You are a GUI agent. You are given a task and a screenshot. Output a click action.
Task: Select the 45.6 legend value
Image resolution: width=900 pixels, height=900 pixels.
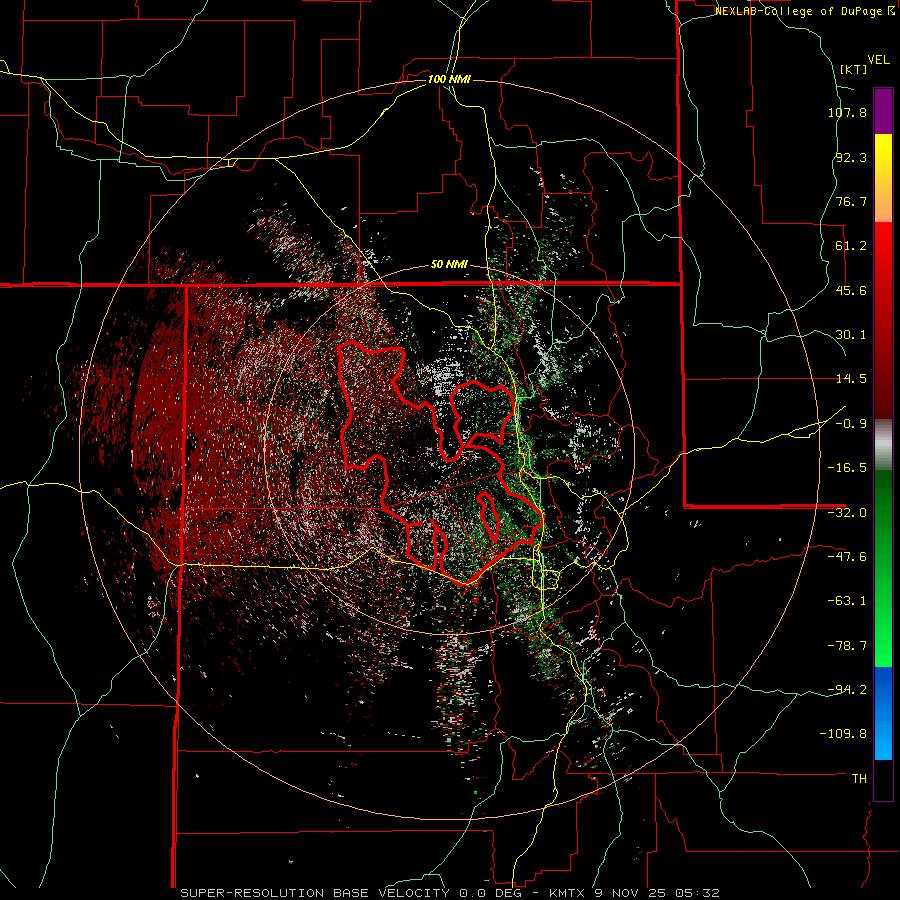(x=851, y=290)
